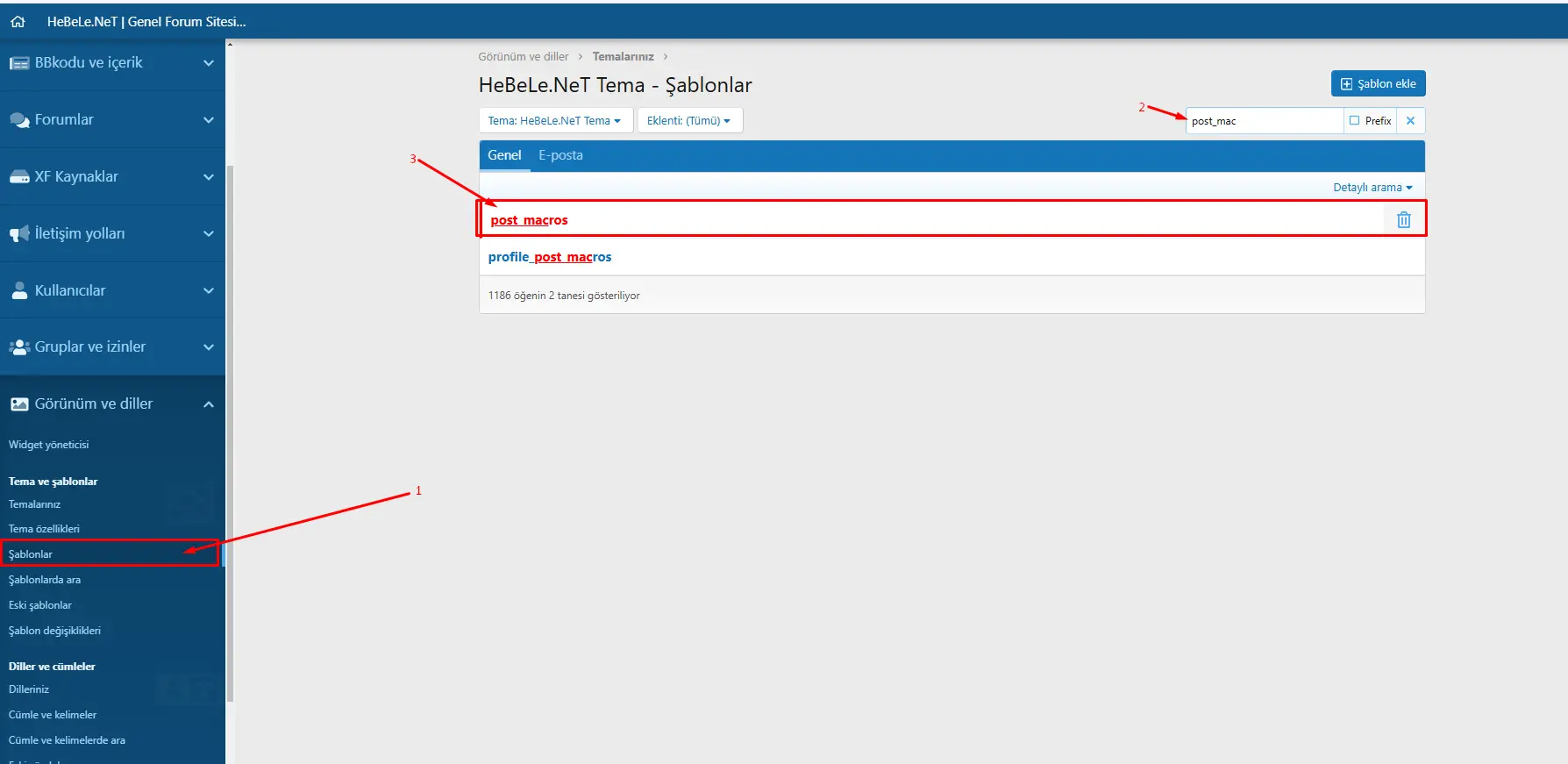Open Dilleriniz in the sidebar
The width and height of the screenshot is (1568, 764).
pos(29,689)
